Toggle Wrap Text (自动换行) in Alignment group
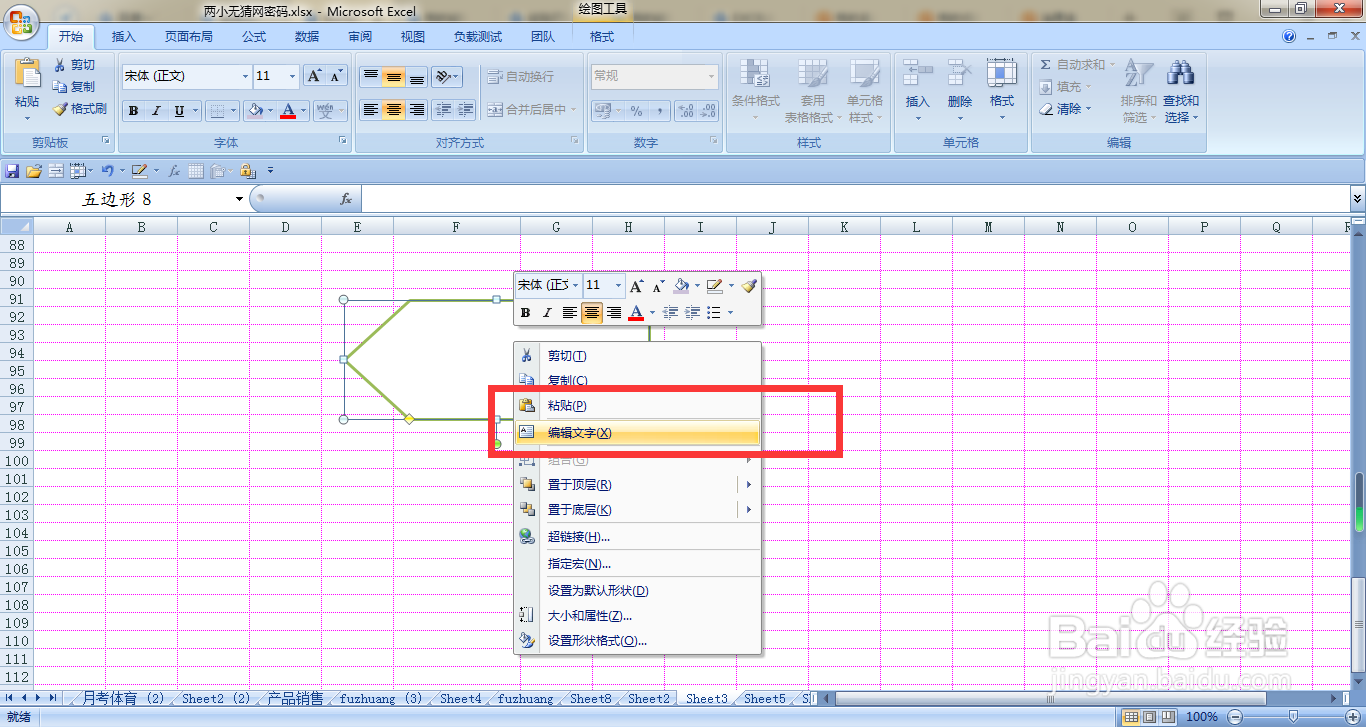 (512, 76)
